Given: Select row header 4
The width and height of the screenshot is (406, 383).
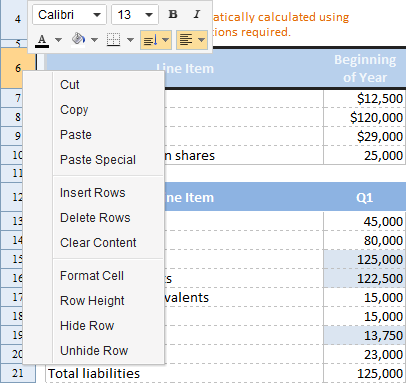Looking at the screenshot, I should point(14,19).
